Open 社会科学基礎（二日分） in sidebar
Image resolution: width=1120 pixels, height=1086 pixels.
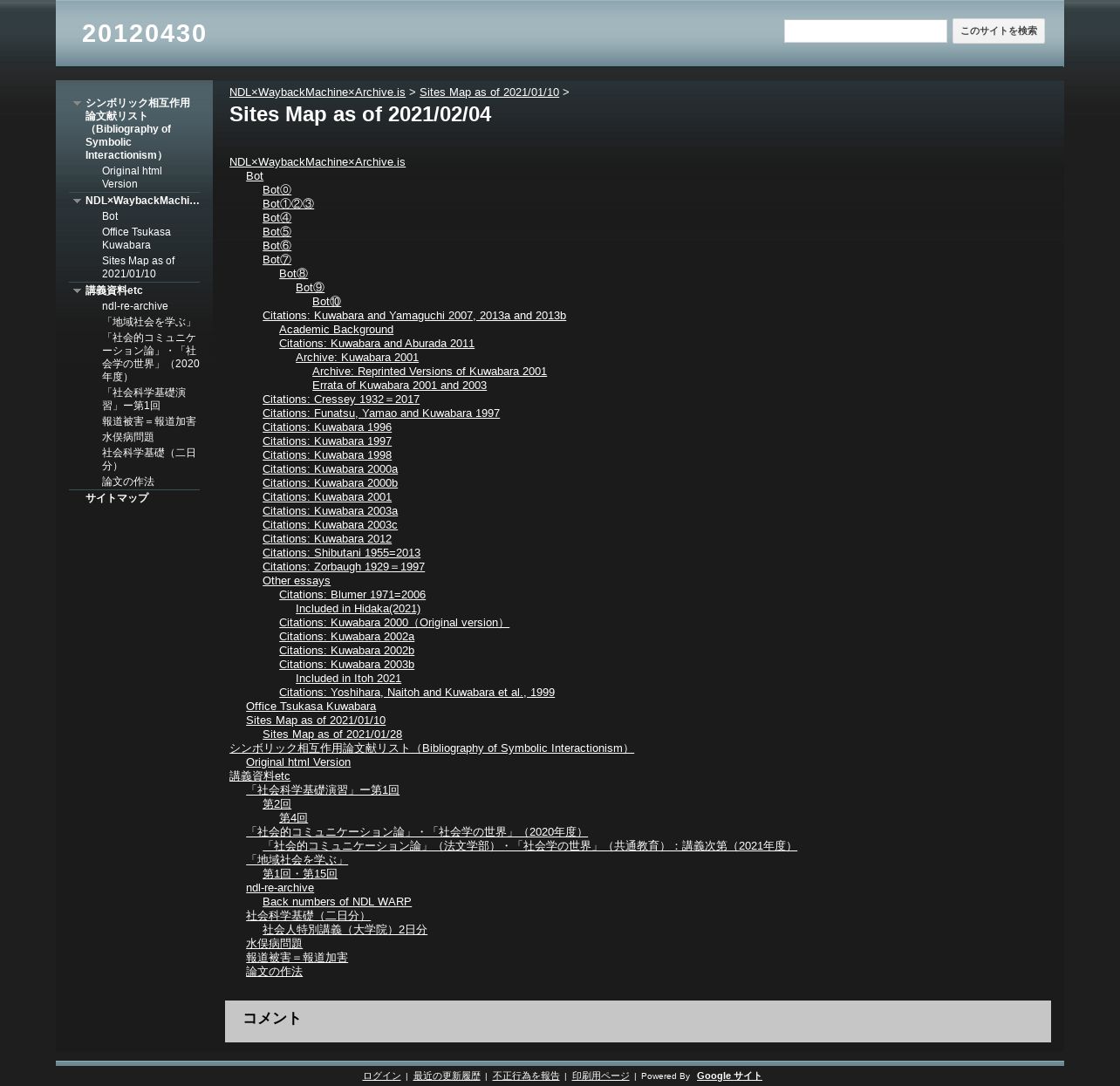tap(149, 459)
